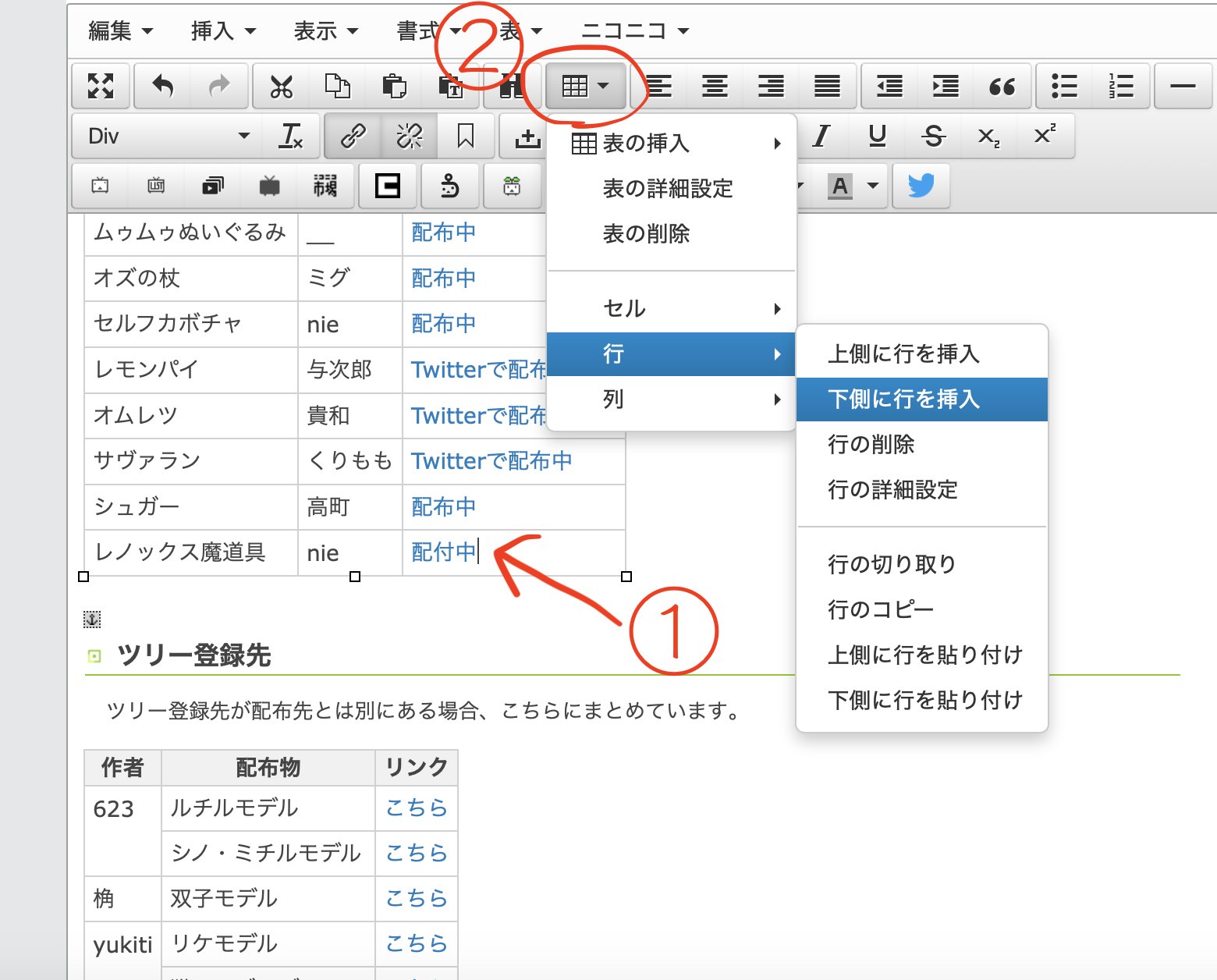Cut selection with scissors icon
1217x980 pixels.
pyautogui.click(x=281, y=86)
